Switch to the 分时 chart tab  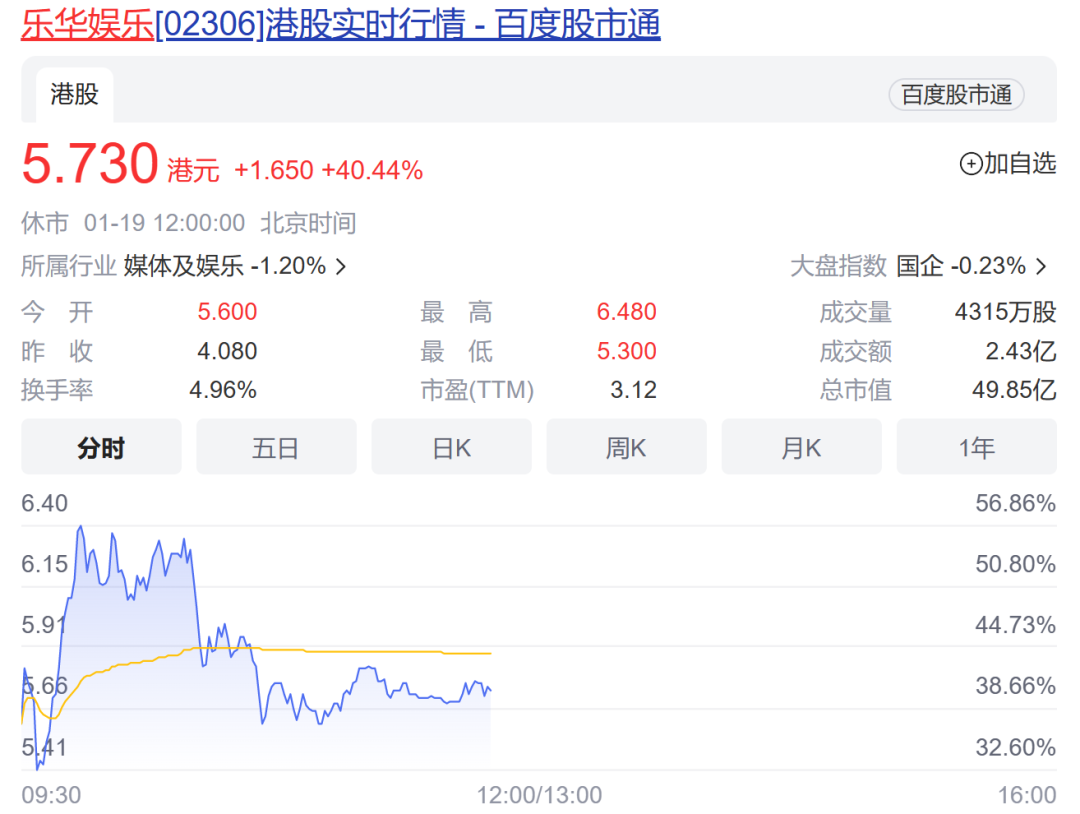click(x=101, y=447)
